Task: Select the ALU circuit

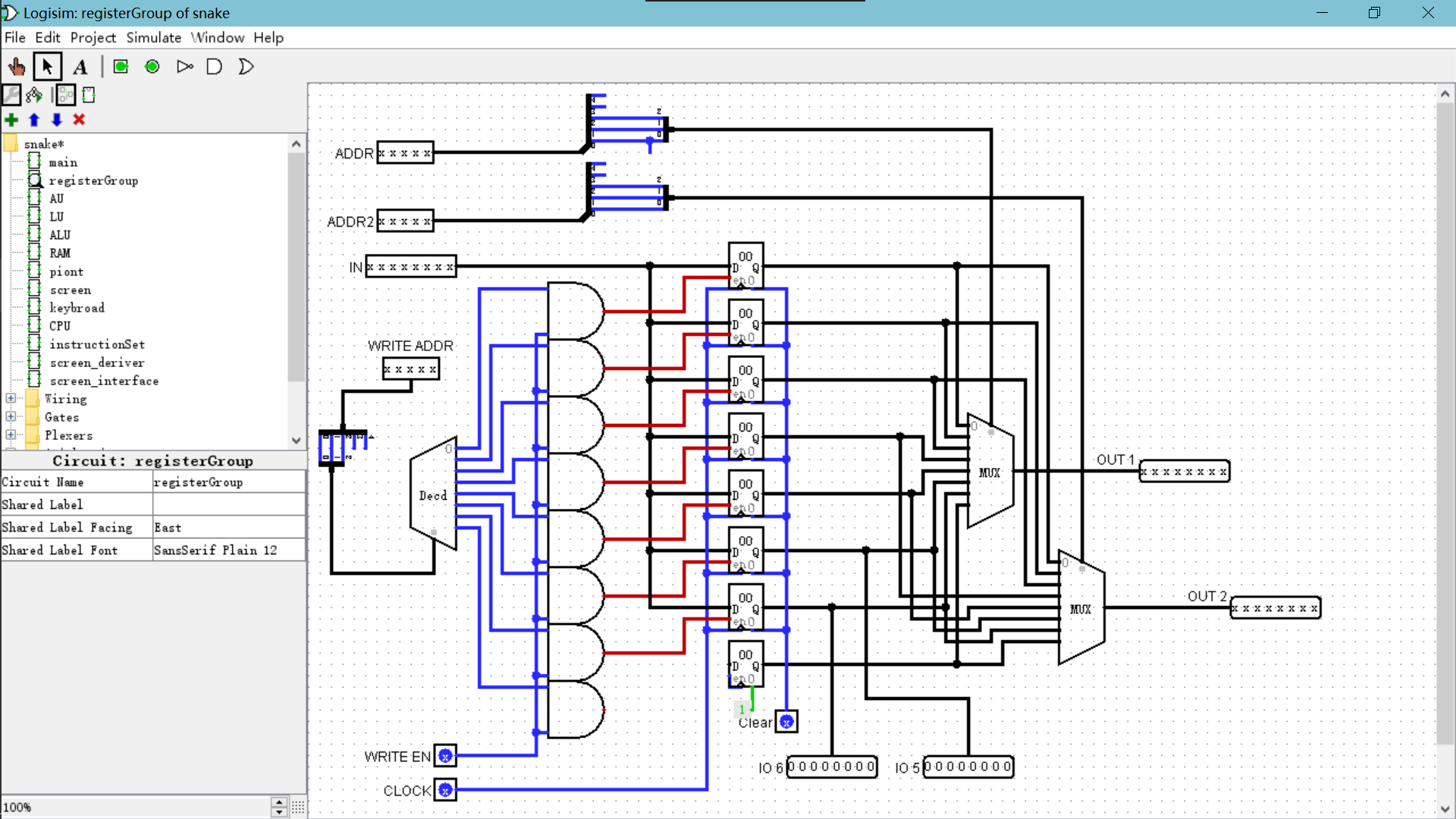Action: click(60, 235)
